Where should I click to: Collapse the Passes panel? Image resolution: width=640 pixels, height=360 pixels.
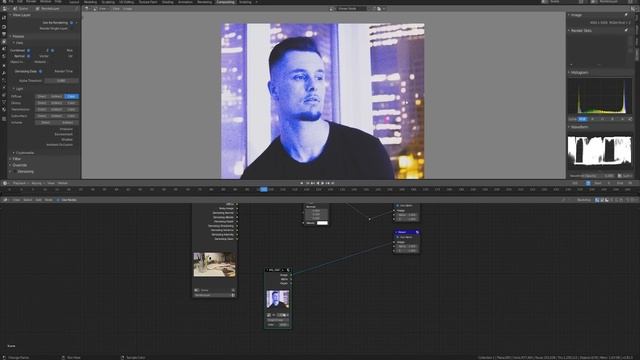pos(11,36)
